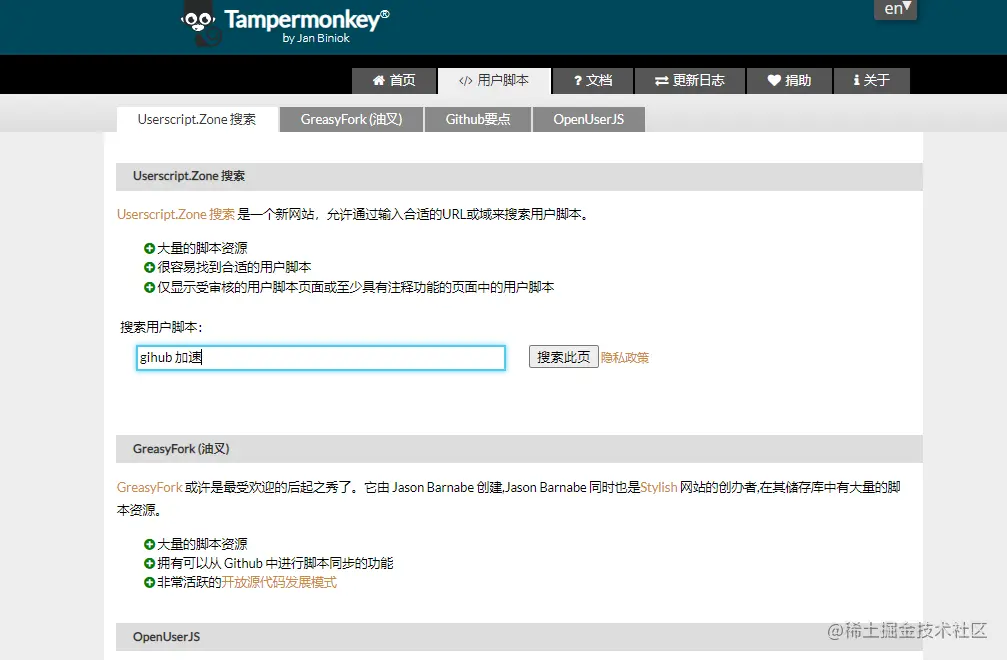Switch to GreasyFork (油叉) sub-tab
The image size is (1007, 660).
point(351,119)
